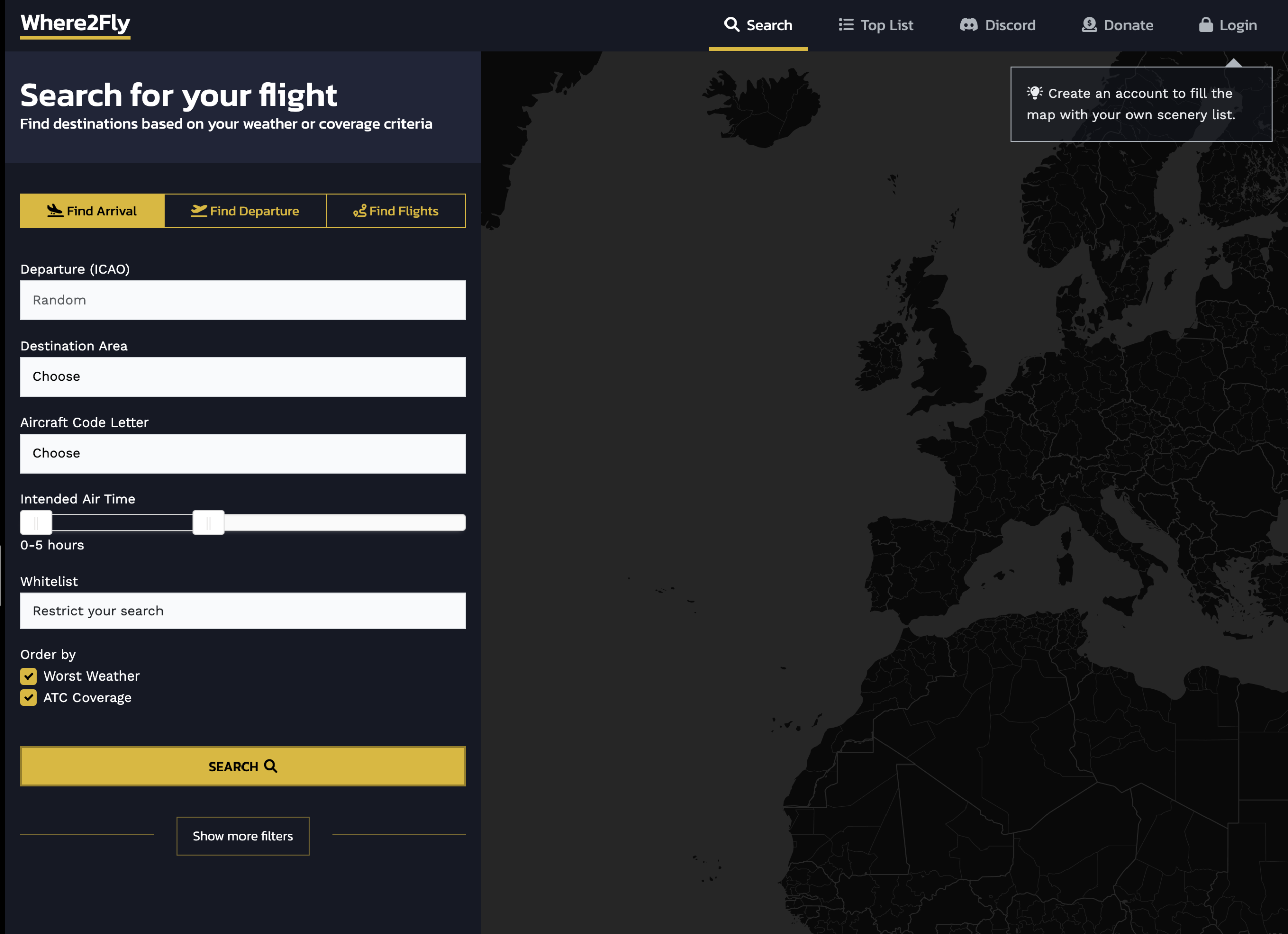
Task: Uncheck the ATC Coverage checkbox
Action: pyautogui.click(x=28, y=697)
